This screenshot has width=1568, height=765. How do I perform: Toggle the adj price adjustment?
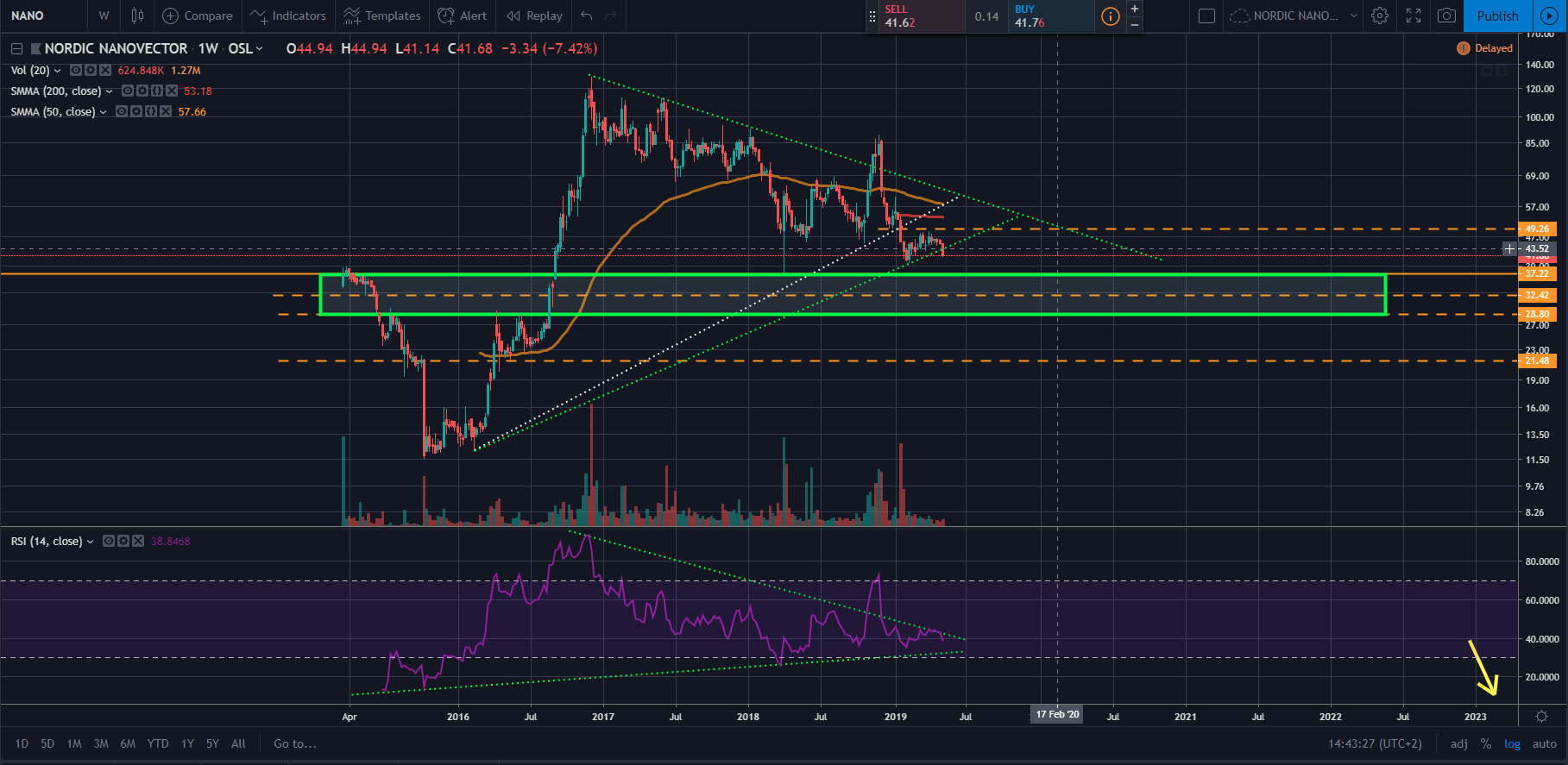click(1458, 743)
